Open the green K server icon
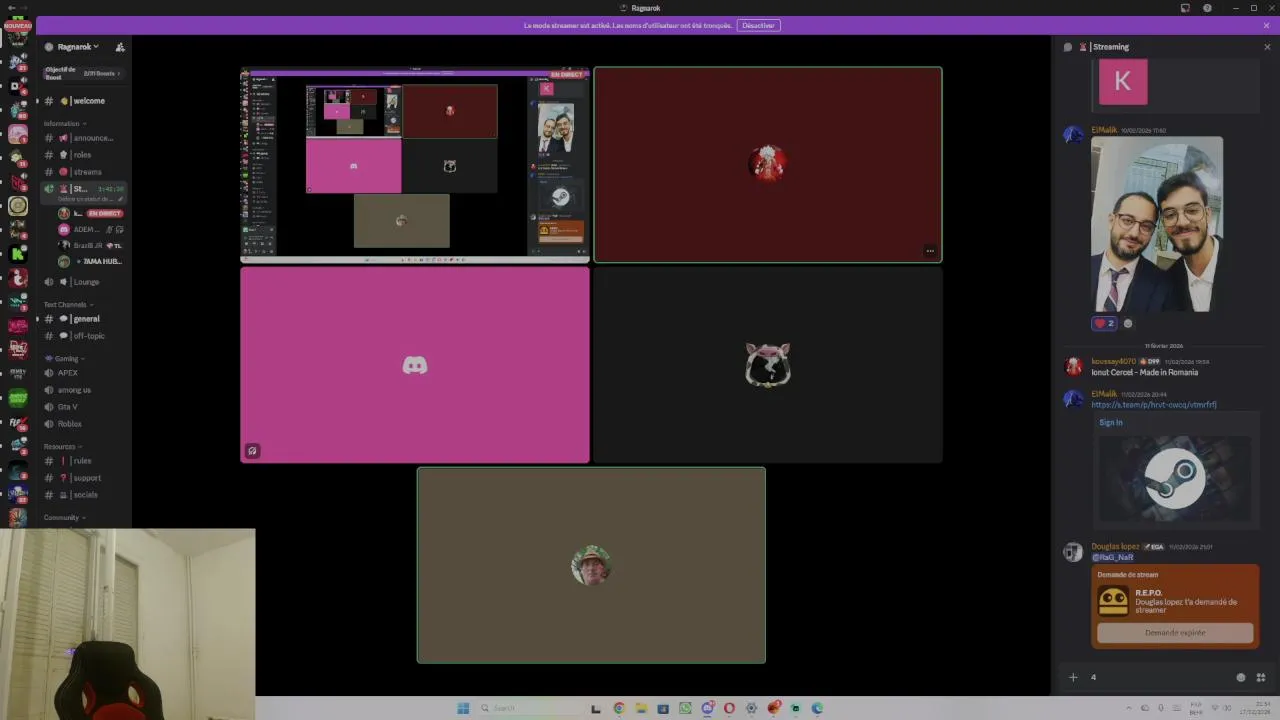 18,254
